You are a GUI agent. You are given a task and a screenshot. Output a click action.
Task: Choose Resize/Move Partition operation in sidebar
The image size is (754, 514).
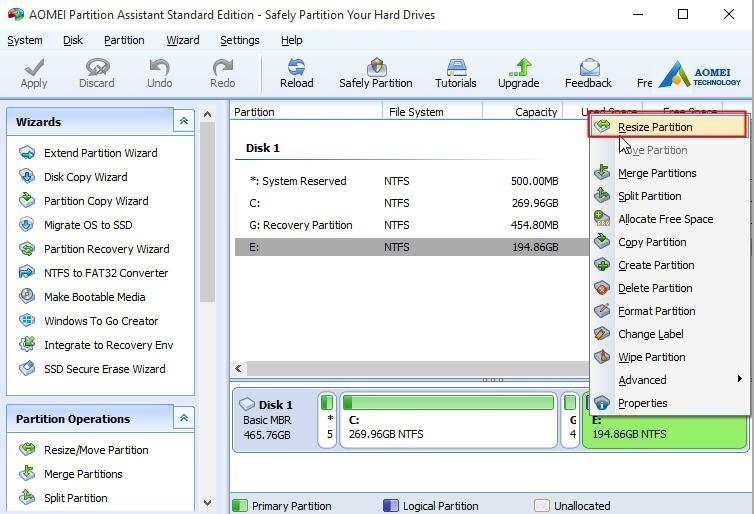coord(96,450)
